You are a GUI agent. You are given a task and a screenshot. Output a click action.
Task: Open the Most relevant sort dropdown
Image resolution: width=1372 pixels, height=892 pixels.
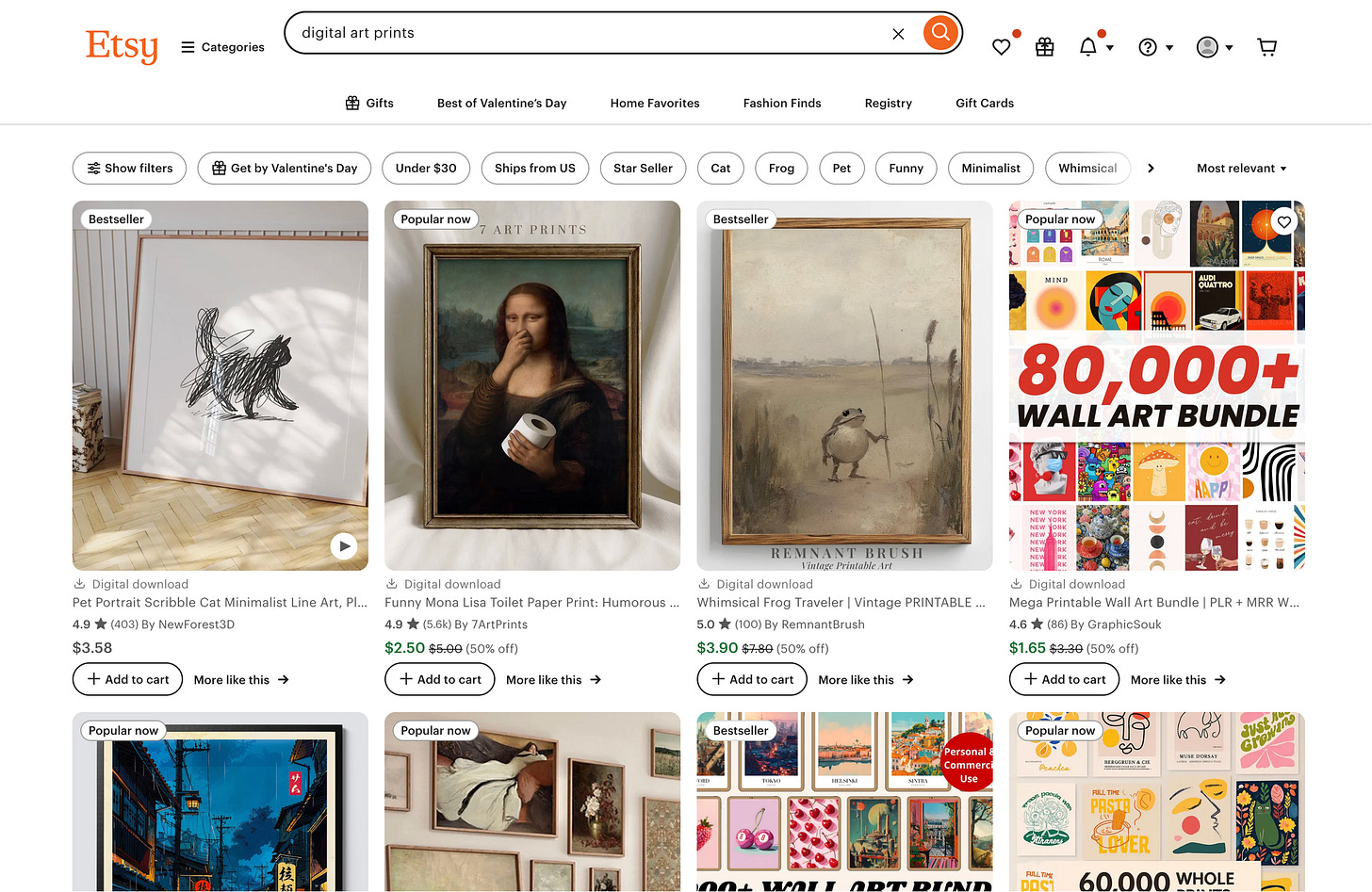click(1241, 169)
